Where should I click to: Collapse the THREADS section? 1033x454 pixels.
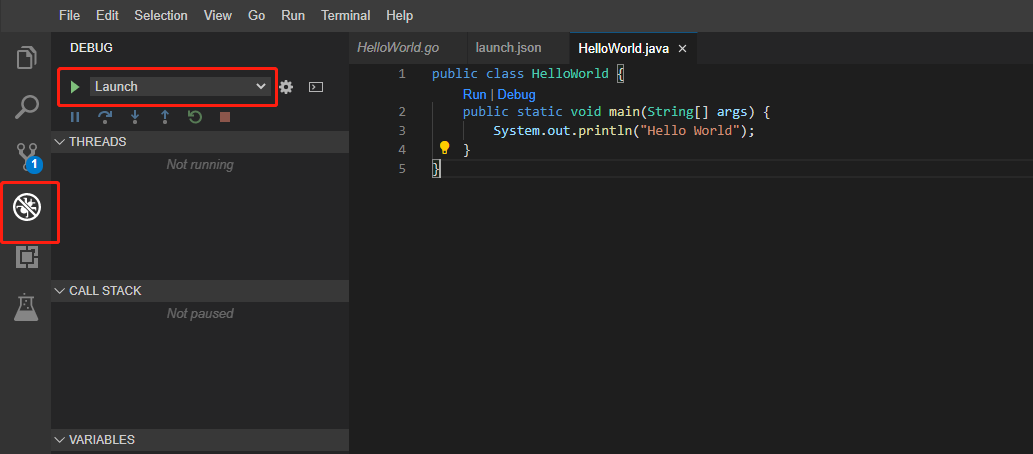(200, 142)
